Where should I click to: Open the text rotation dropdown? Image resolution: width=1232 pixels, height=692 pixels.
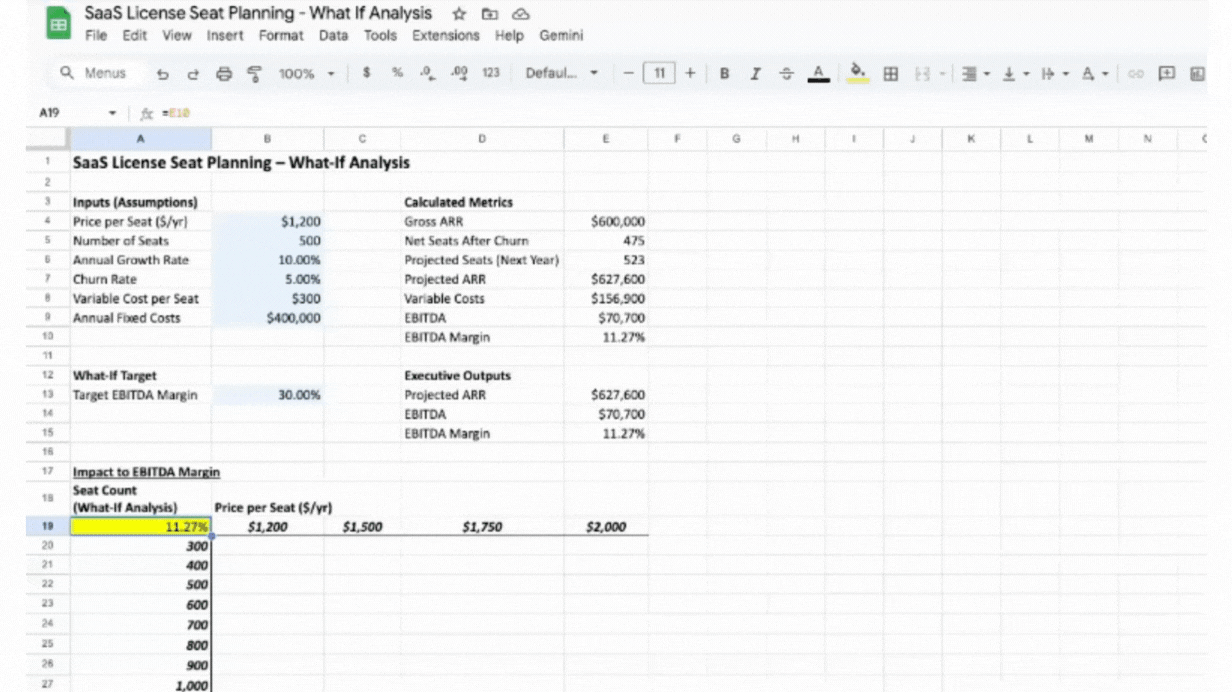pyautogui.click(x=1094, y=73)
